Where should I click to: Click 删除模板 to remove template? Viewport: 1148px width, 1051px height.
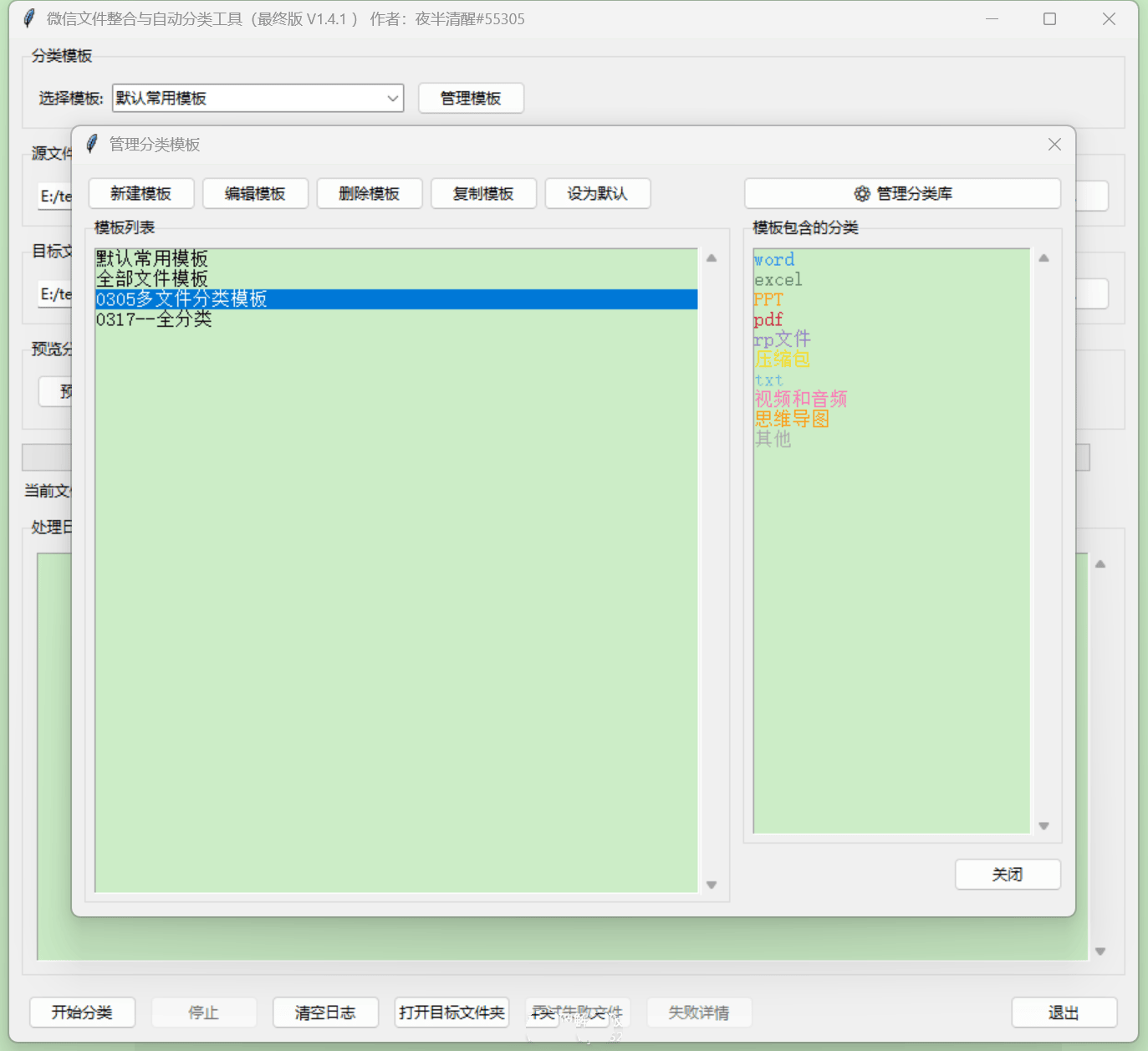369,194
